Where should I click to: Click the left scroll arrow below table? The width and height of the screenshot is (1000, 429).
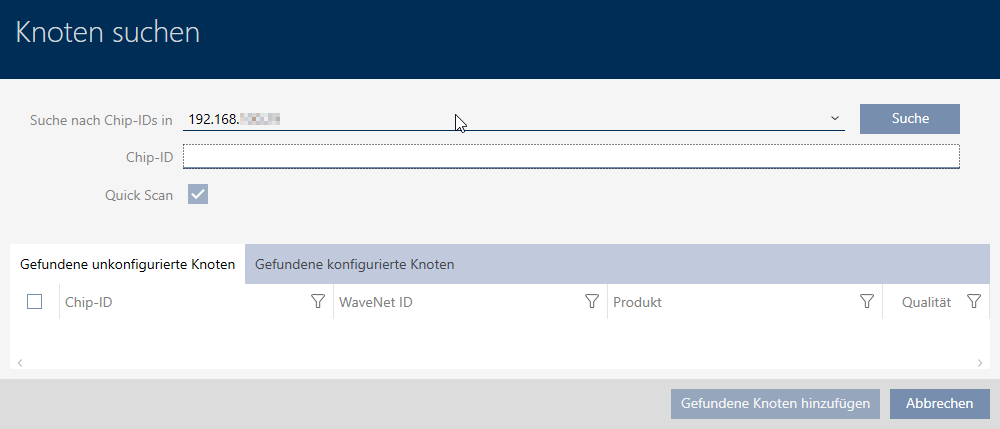pos(18,362)
